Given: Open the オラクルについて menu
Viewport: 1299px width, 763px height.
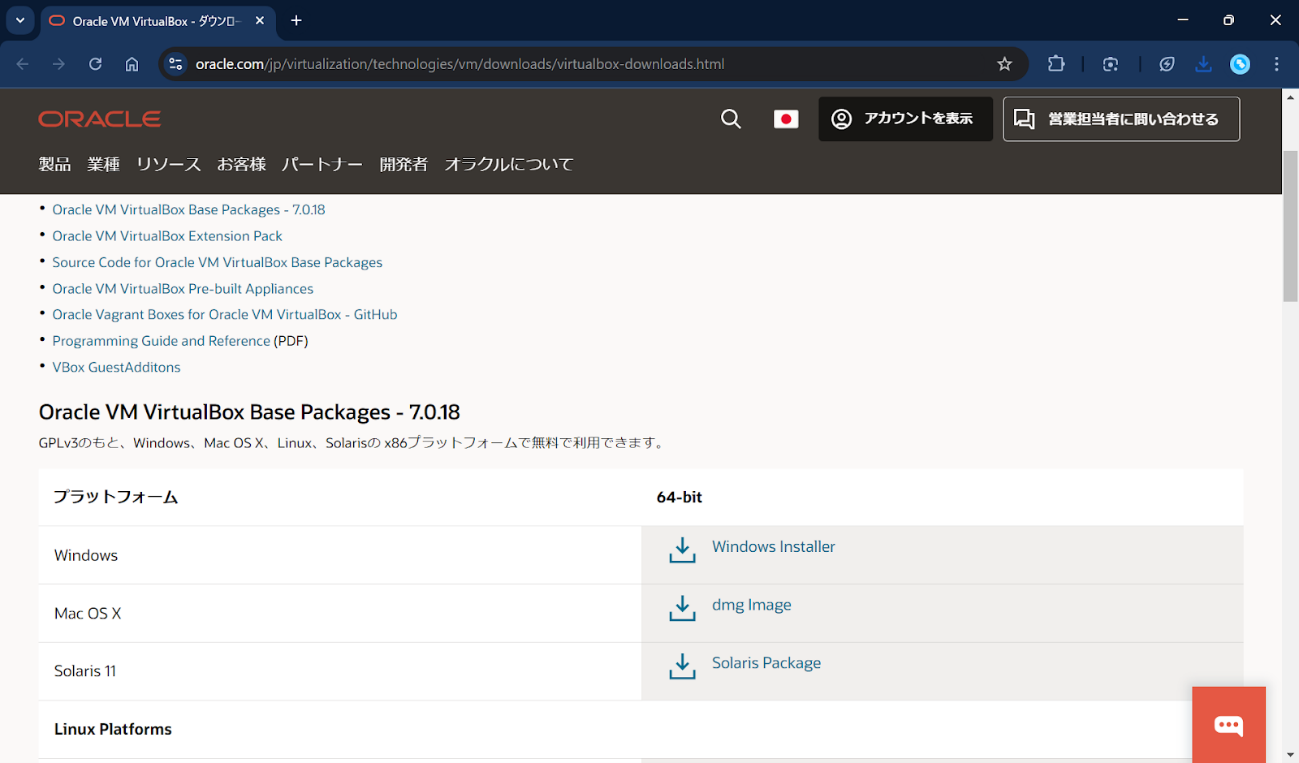Looking at the screenshot, I should pos(509,164).
